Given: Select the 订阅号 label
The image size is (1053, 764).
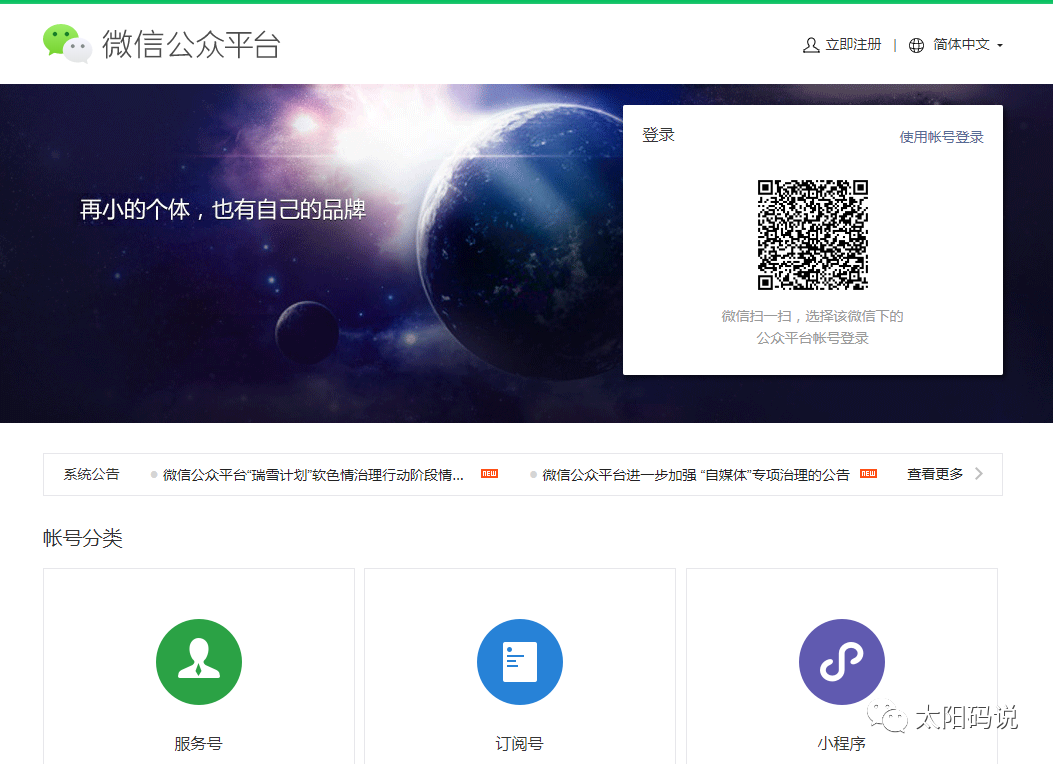Looking at the screenshot, I should [x=519, y=743].
